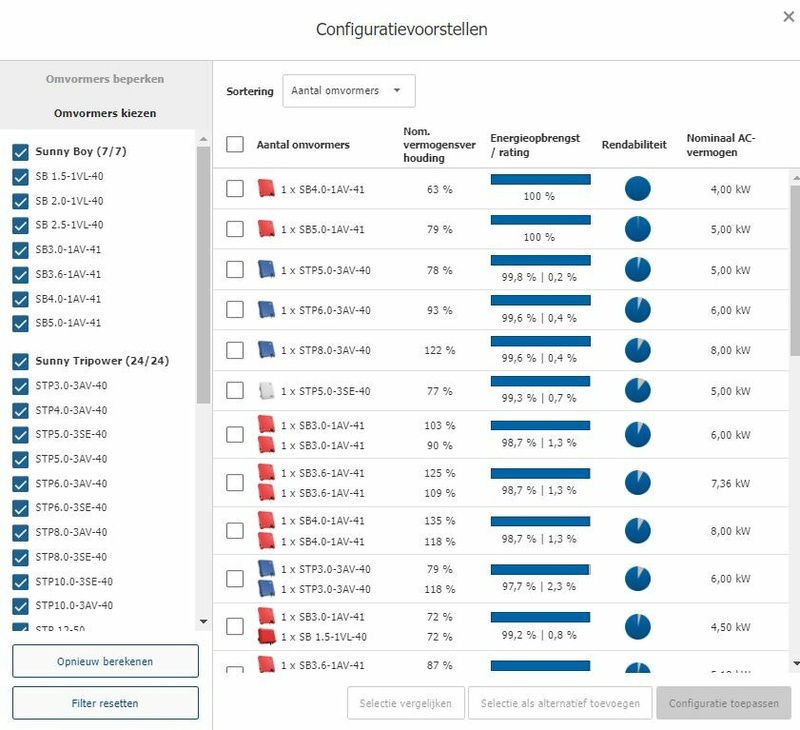Uncheck STP10.0-3SE-40 in inverter filter

click(20, 582)
